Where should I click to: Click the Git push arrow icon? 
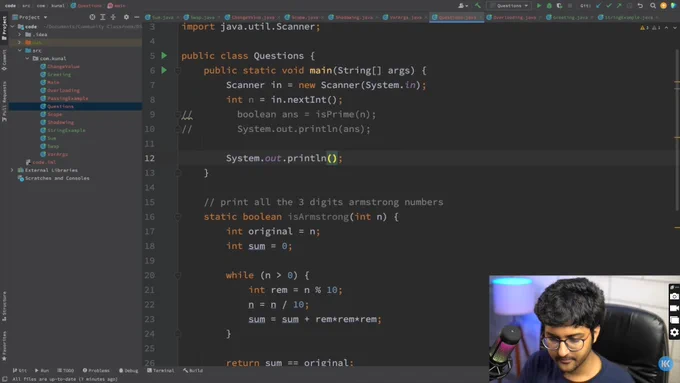point(619,6)
